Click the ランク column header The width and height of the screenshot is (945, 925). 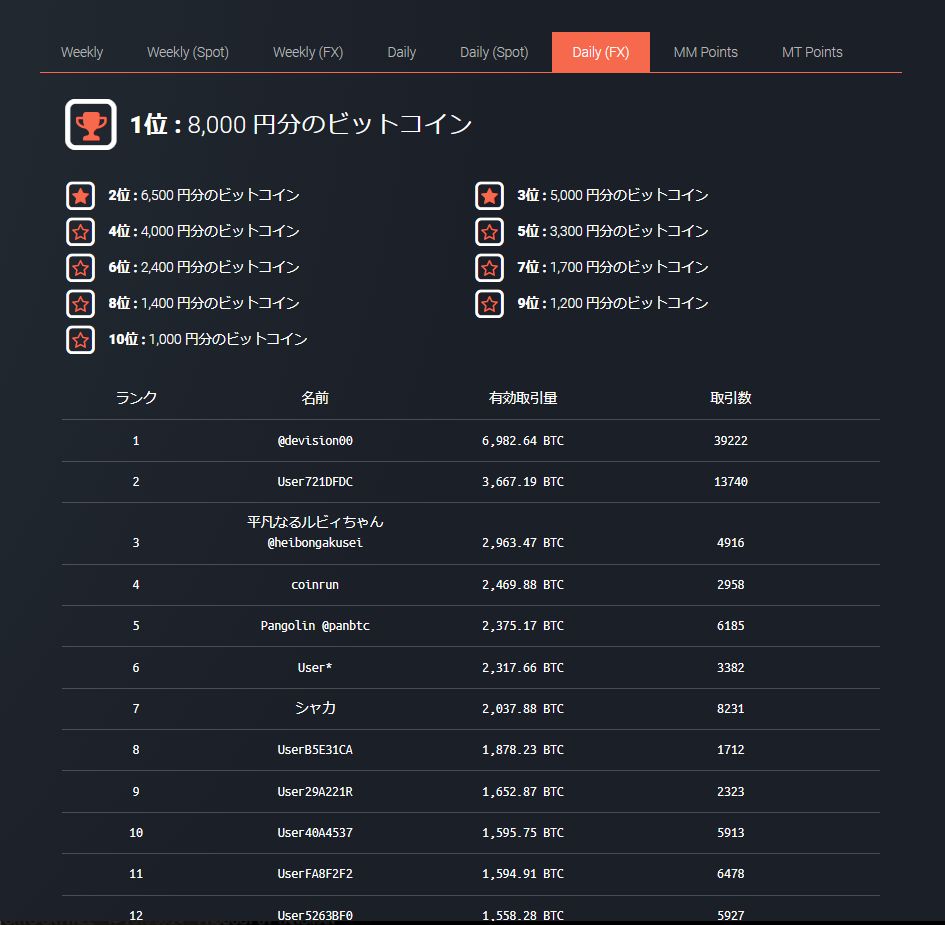(136, 398)
